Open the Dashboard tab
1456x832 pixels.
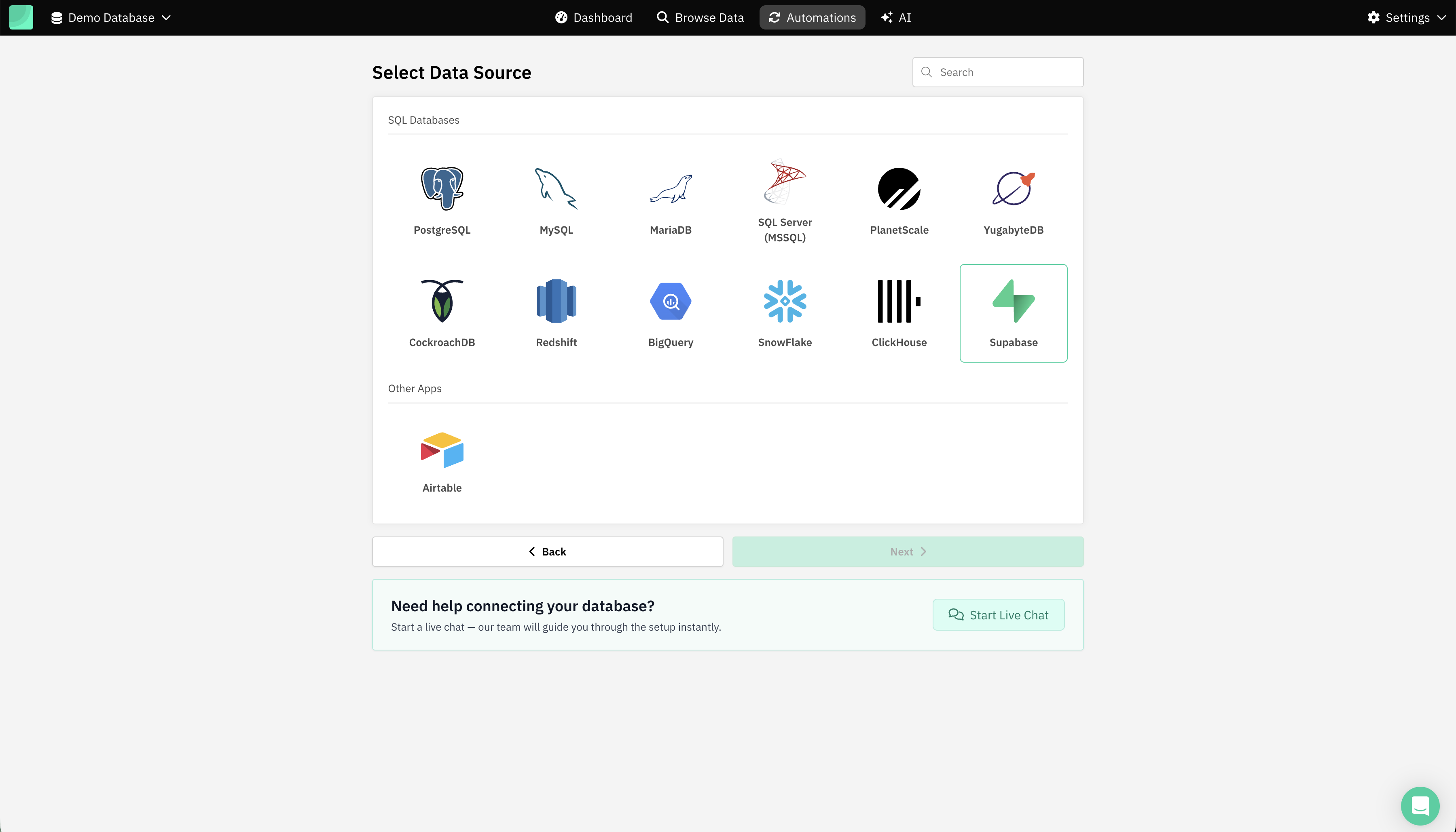[x=593, y=18]
